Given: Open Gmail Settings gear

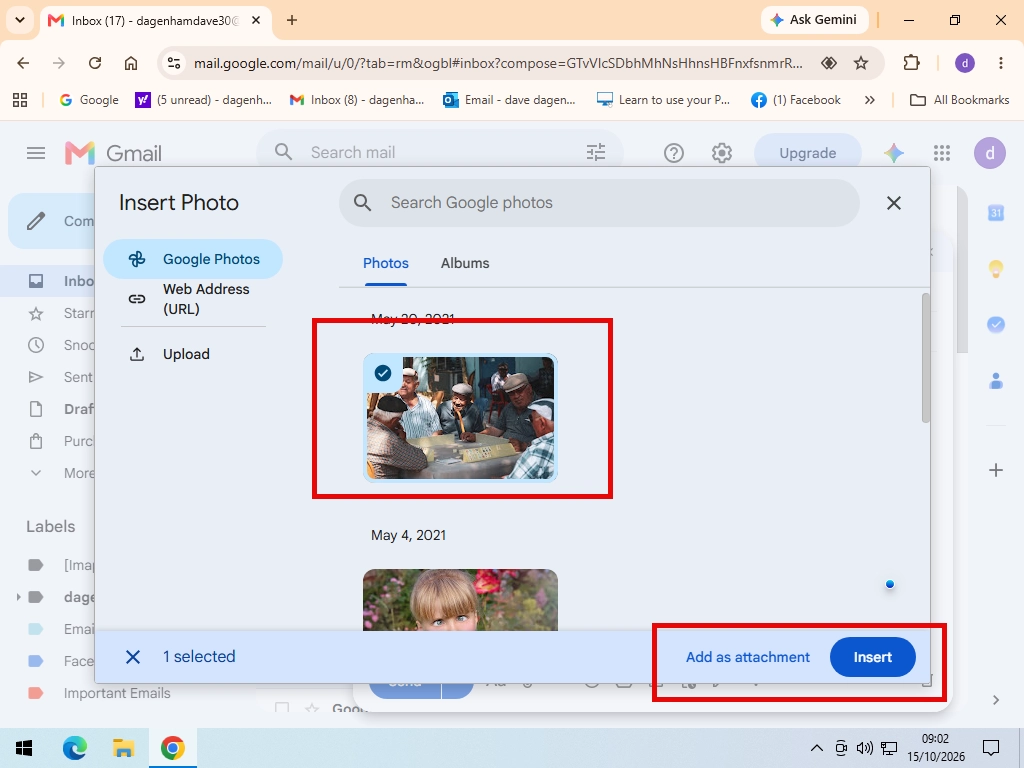Looking at the screenshot, I should click(x=722, y=153).
